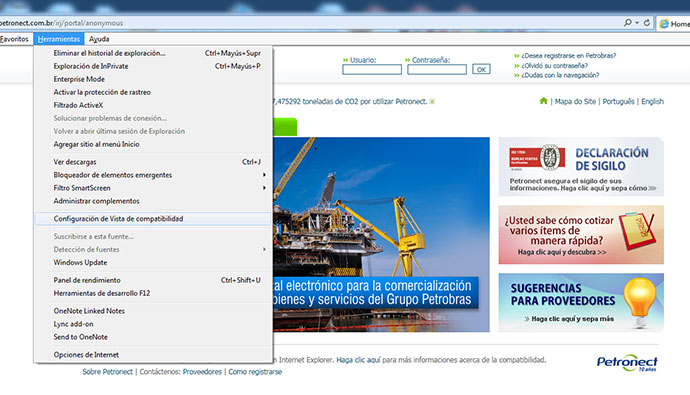Image resolution: width=690 pixels, height=395 pixels.
Task: Click the green tab above the banner
Action: pyautogui.click(x=285, y=127)
